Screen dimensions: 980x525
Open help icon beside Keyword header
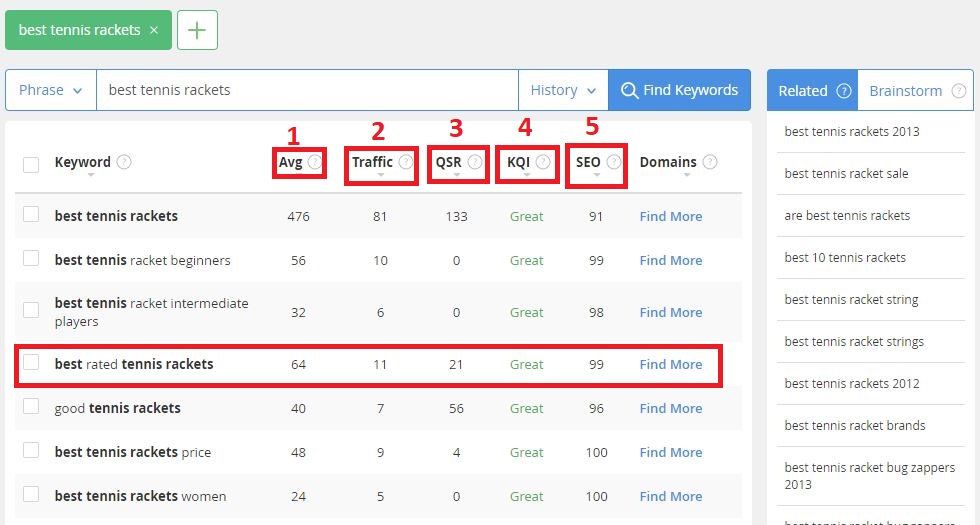124,162
